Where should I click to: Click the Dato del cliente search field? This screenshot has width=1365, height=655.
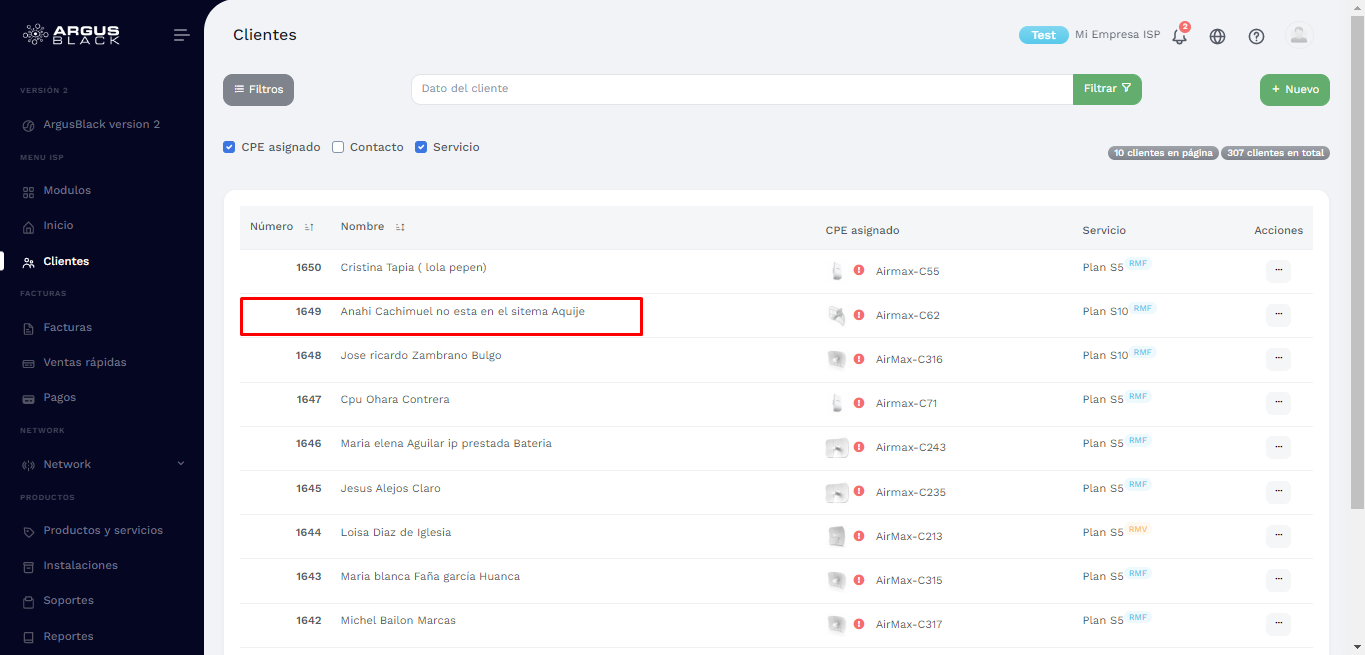[x=742, y=89]
